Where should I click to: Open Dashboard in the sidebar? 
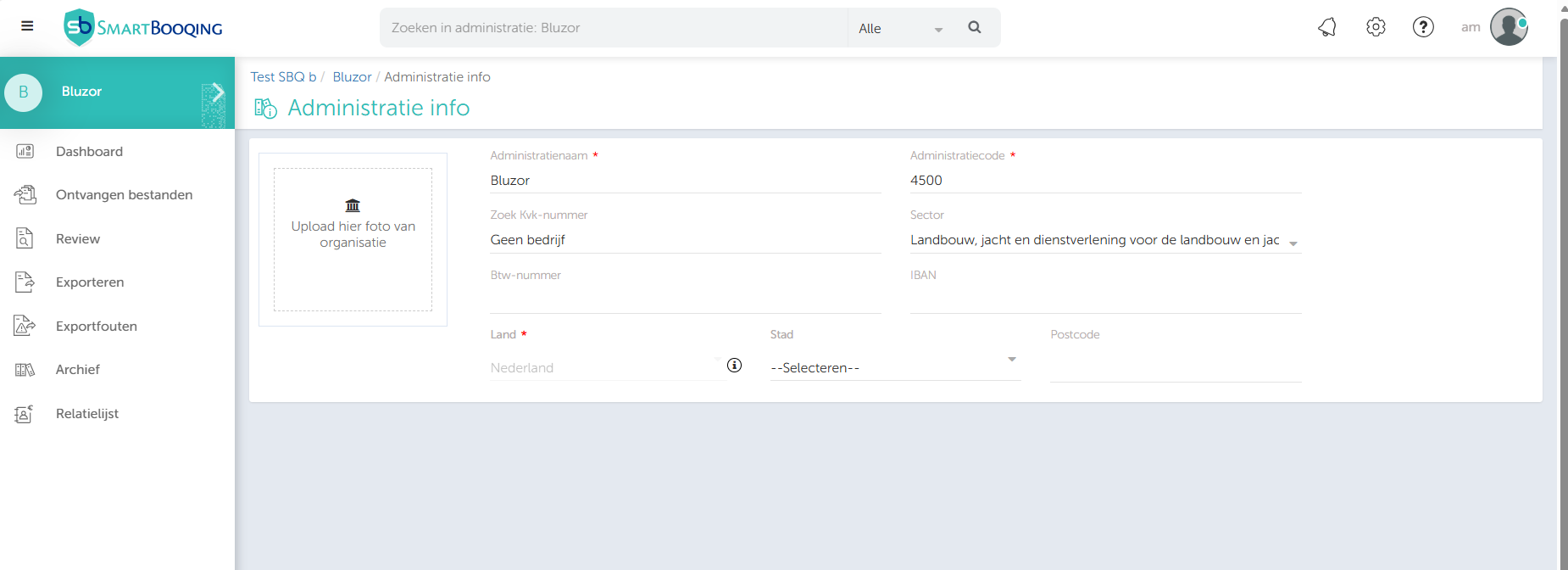click(89, 152)
